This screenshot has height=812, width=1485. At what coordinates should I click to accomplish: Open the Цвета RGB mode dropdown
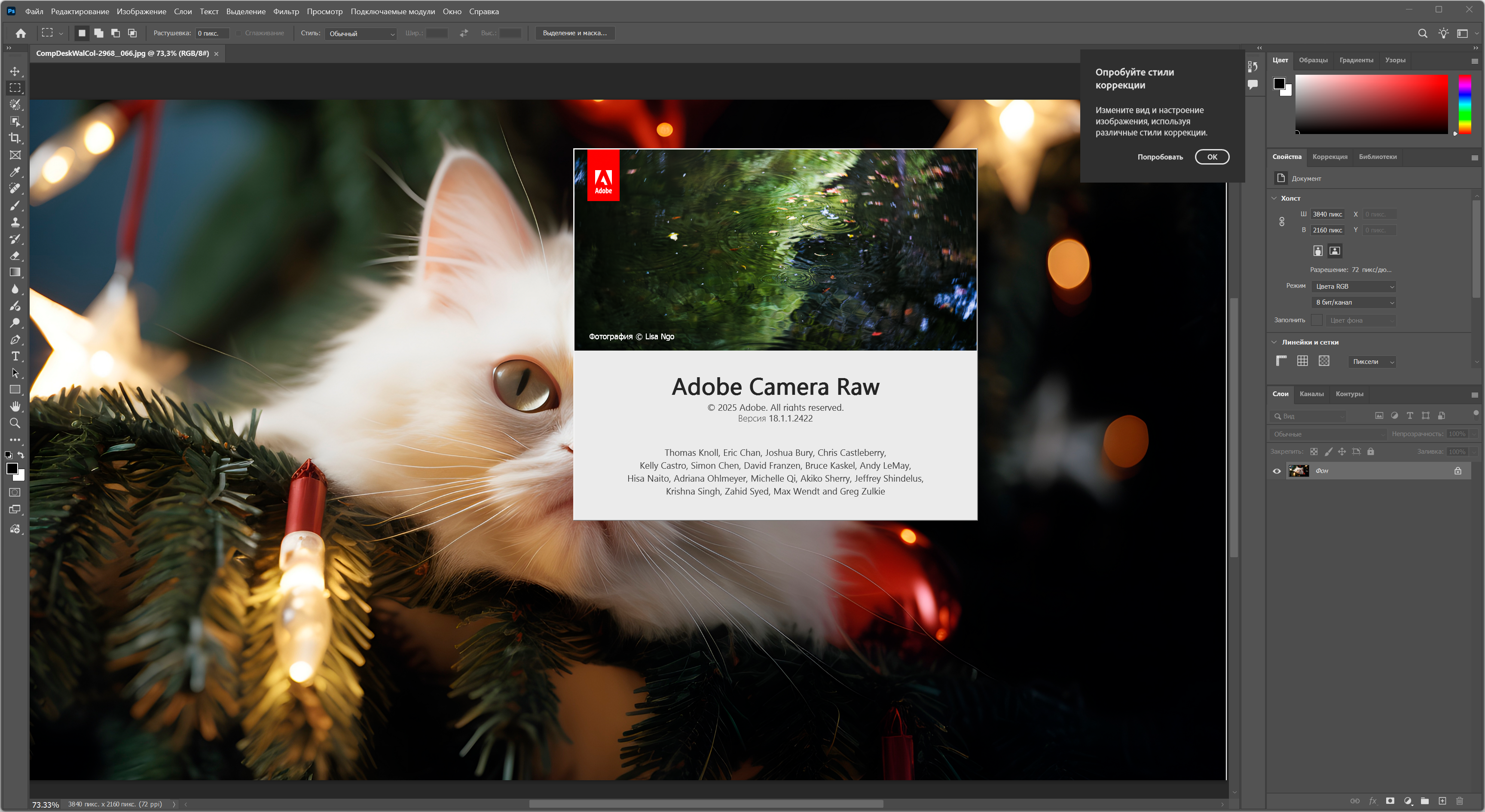(x=1354, y=287)
